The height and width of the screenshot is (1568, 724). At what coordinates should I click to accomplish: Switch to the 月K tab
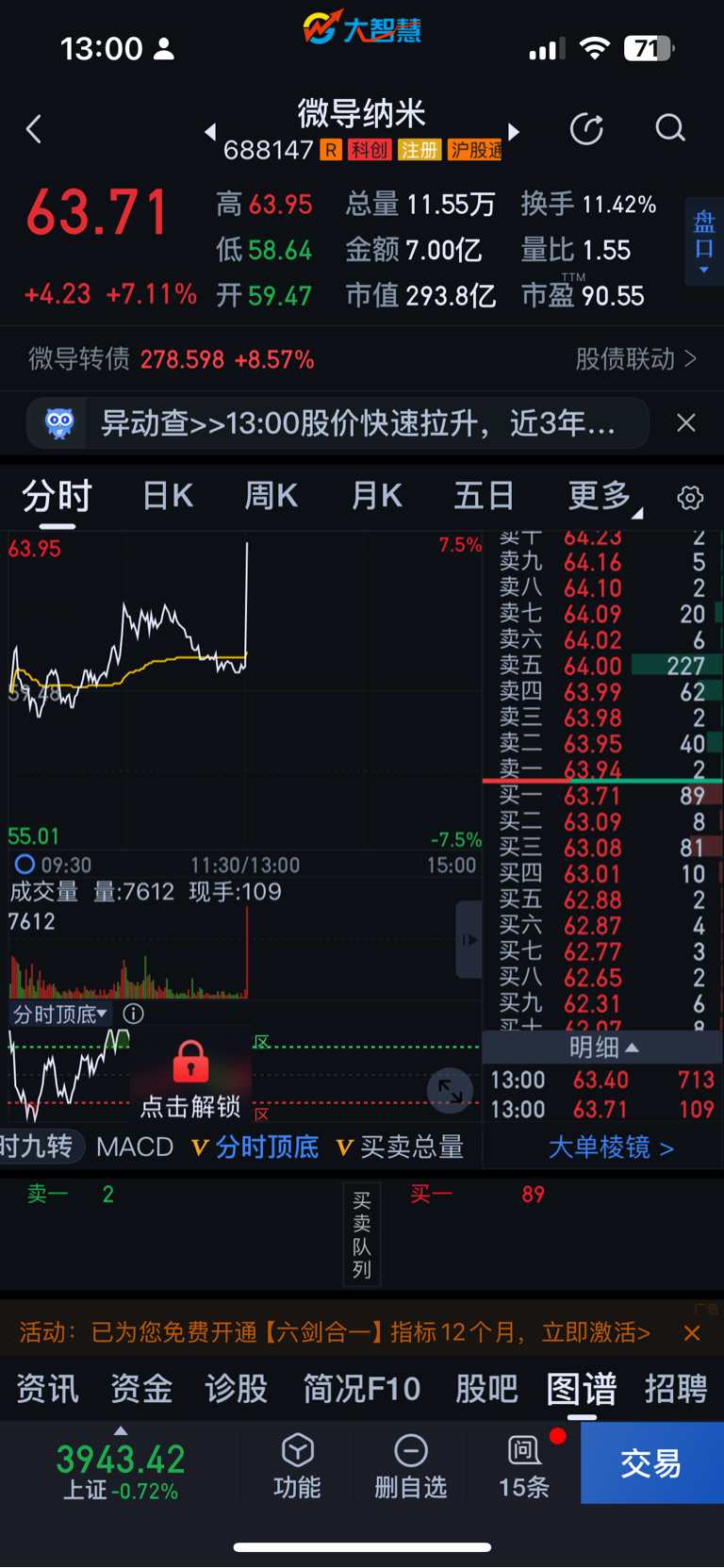pyautogui.click(x=377, y=496)
